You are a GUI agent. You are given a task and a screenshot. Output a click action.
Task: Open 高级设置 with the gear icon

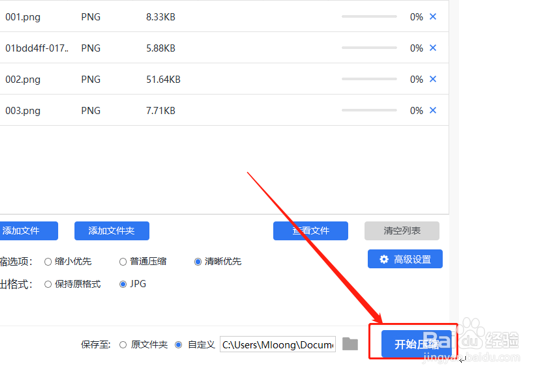(405, 259)
